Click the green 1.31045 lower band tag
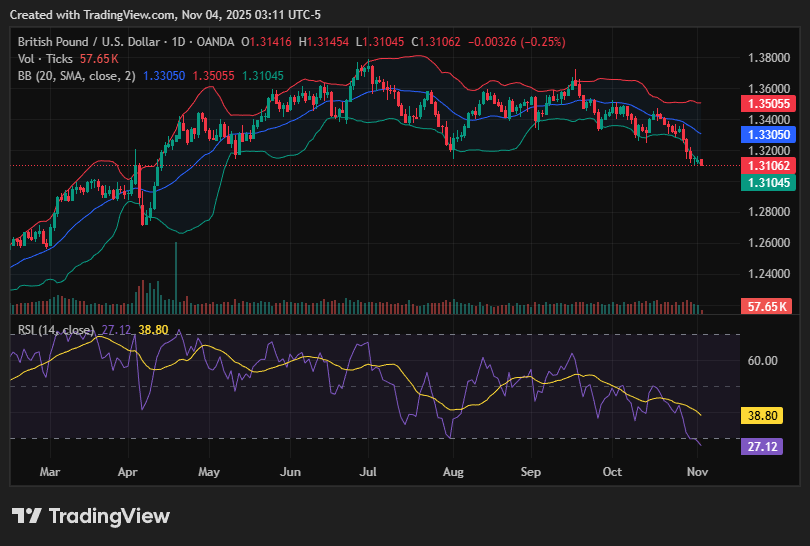Image resolution: width=810 pixels, height=546 pixels. point(766,182)
